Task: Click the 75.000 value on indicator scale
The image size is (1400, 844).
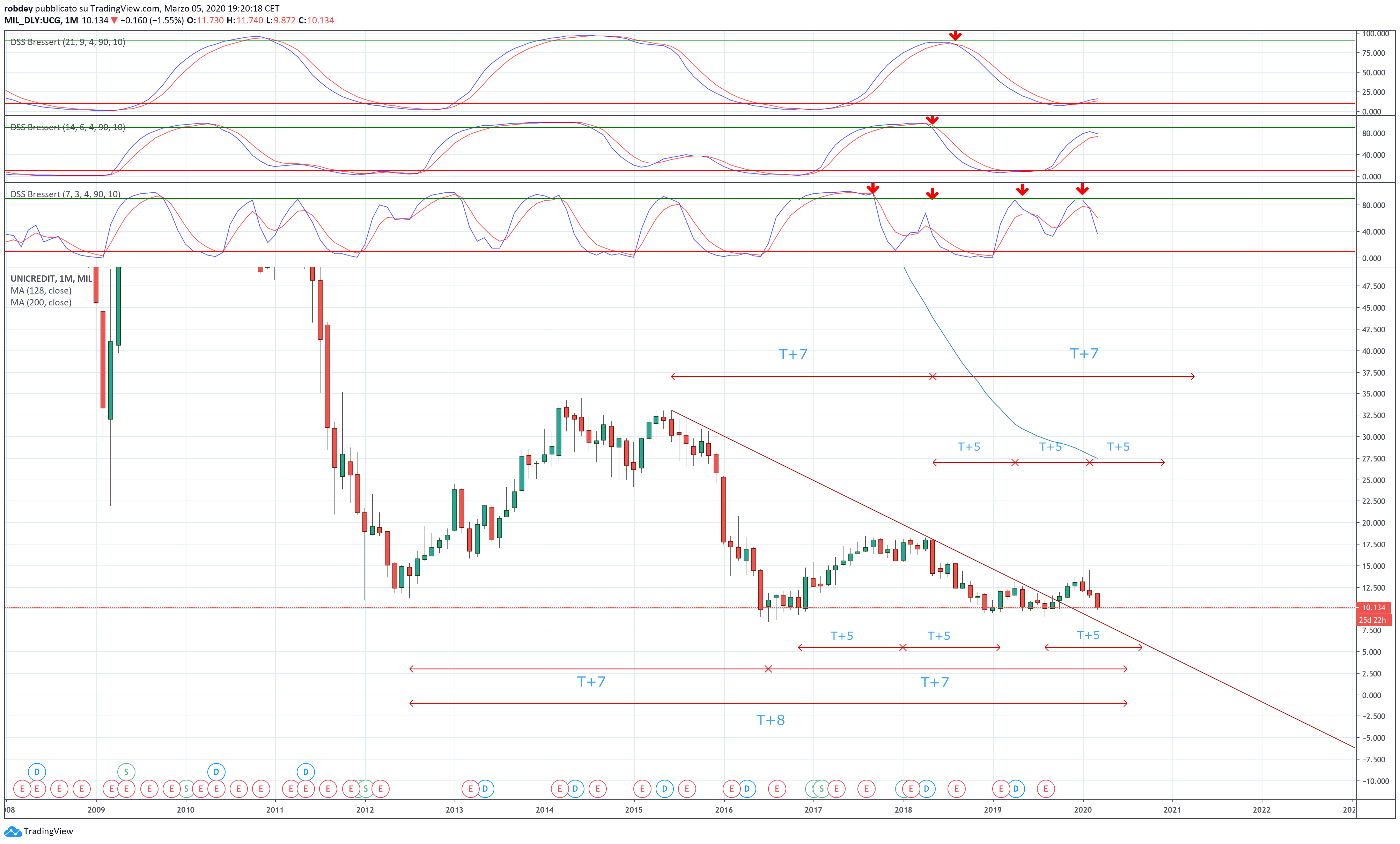Action: click(x=1373, y=53)
